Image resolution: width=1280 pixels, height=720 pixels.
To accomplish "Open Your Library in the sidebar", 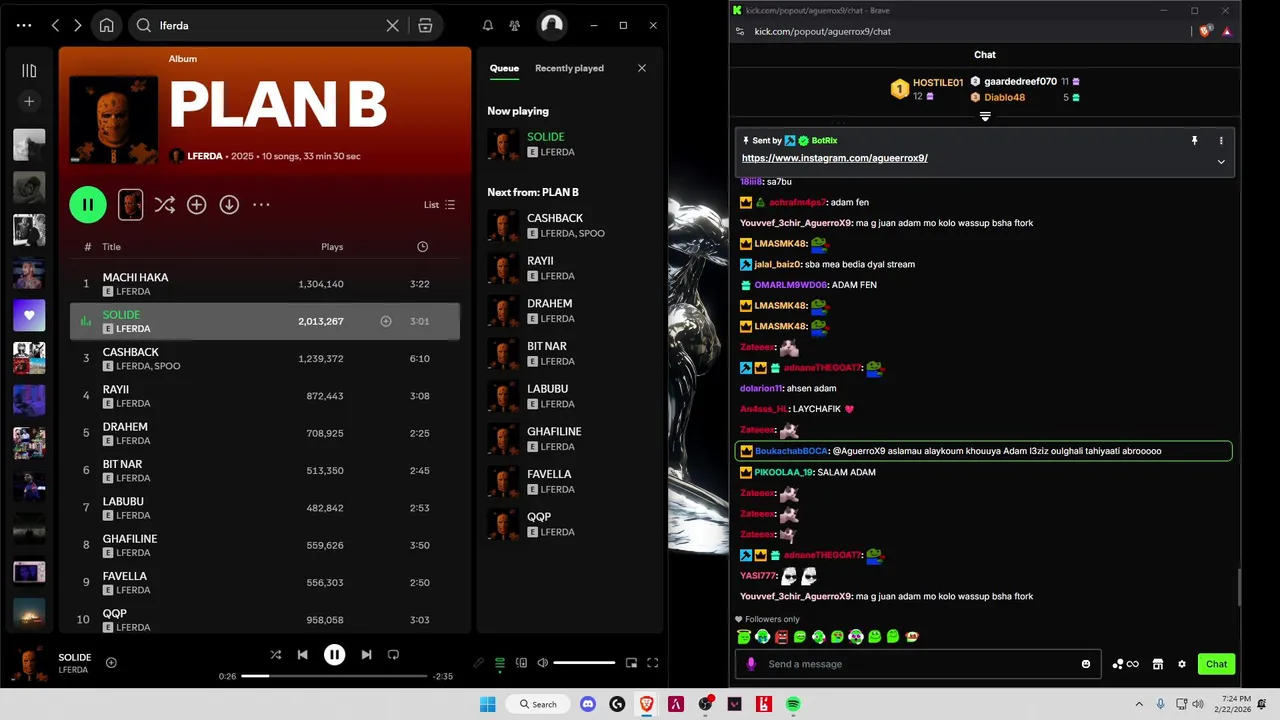I will (x=29, y=70).
